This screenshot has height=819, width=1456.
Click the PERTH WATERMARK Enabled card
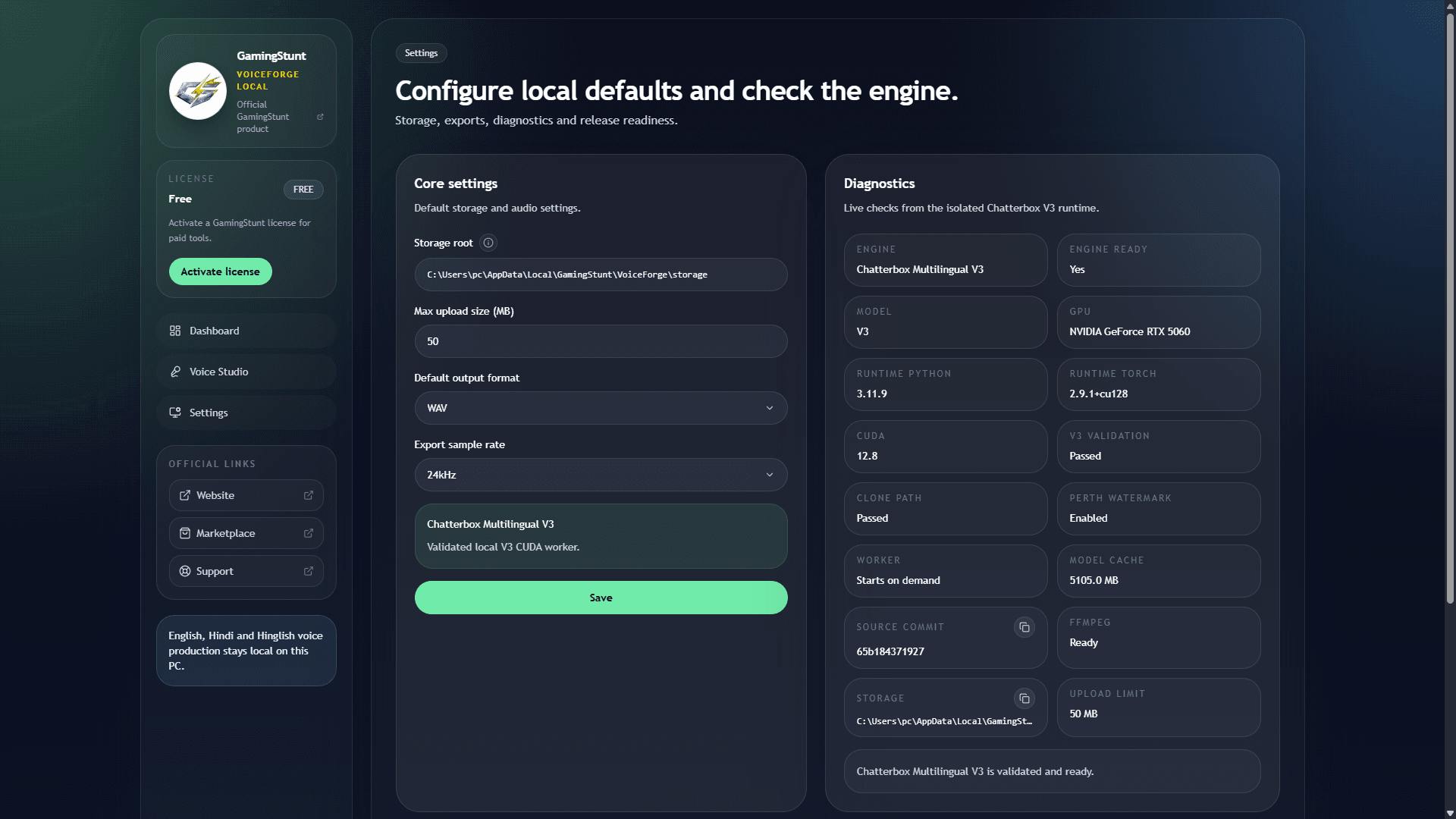pyautogui.click(x=1159, y=509)
